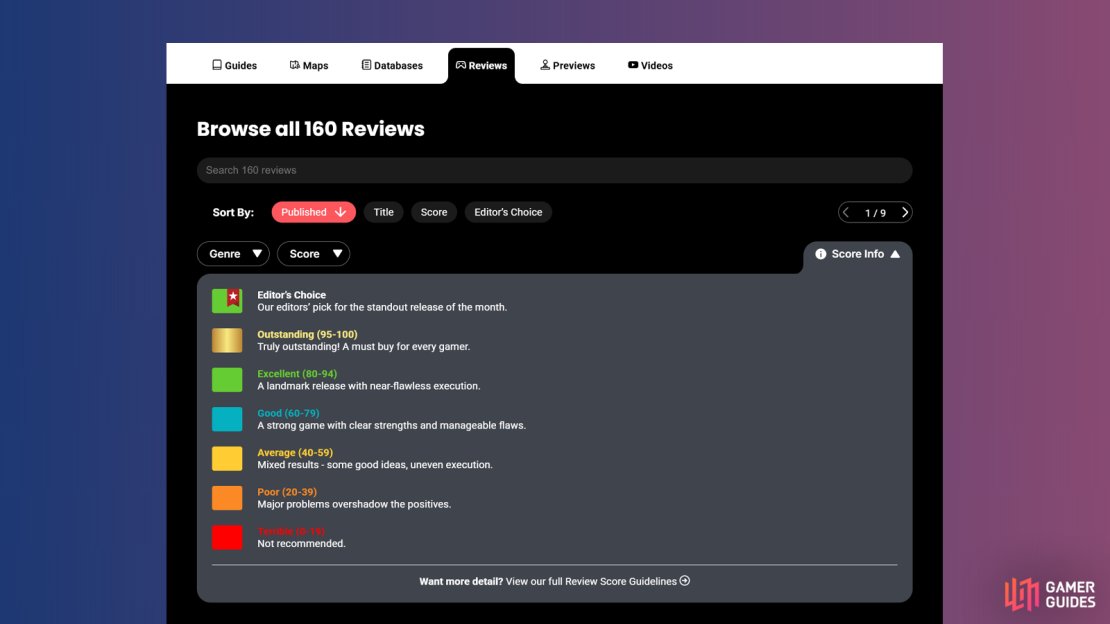Expand the Genre filter dropdown
Viewport: 1110px width, 624px height.
tap(233, 254)
